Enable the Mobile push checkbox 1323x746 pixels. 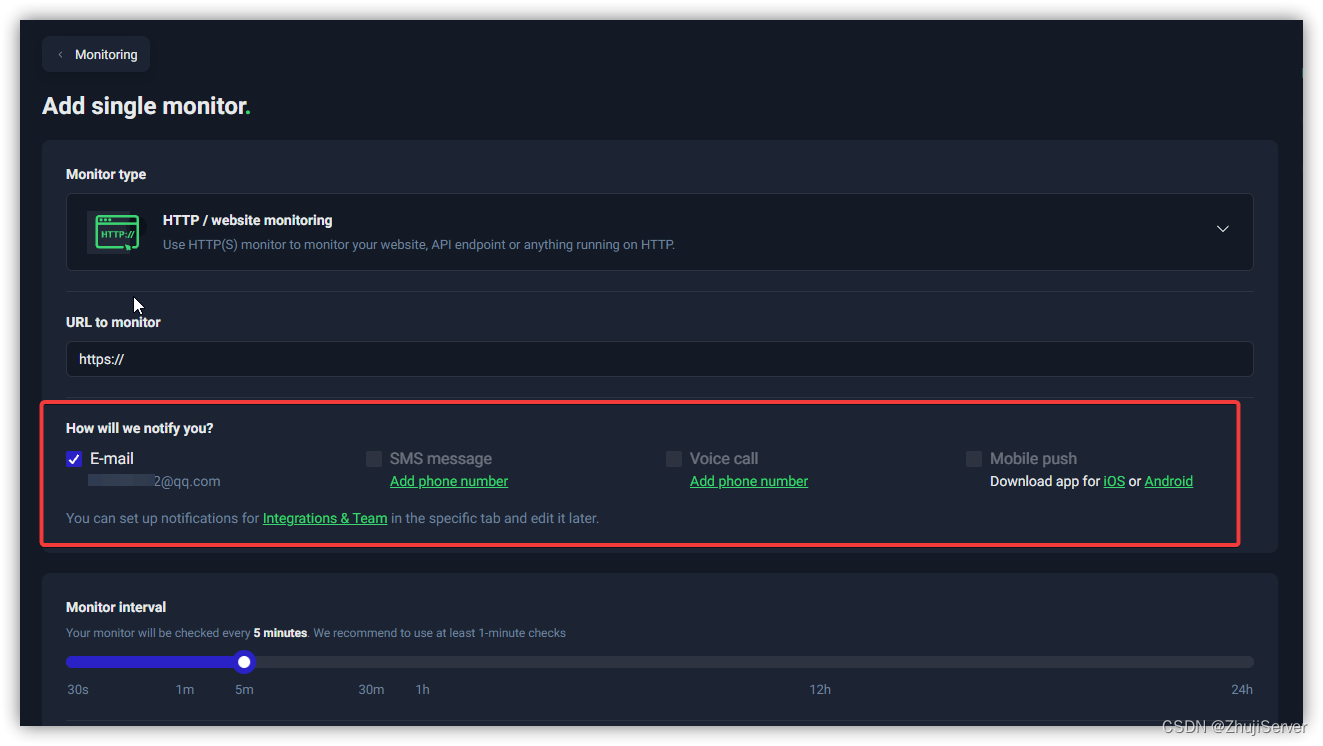(x=974, y=459)
